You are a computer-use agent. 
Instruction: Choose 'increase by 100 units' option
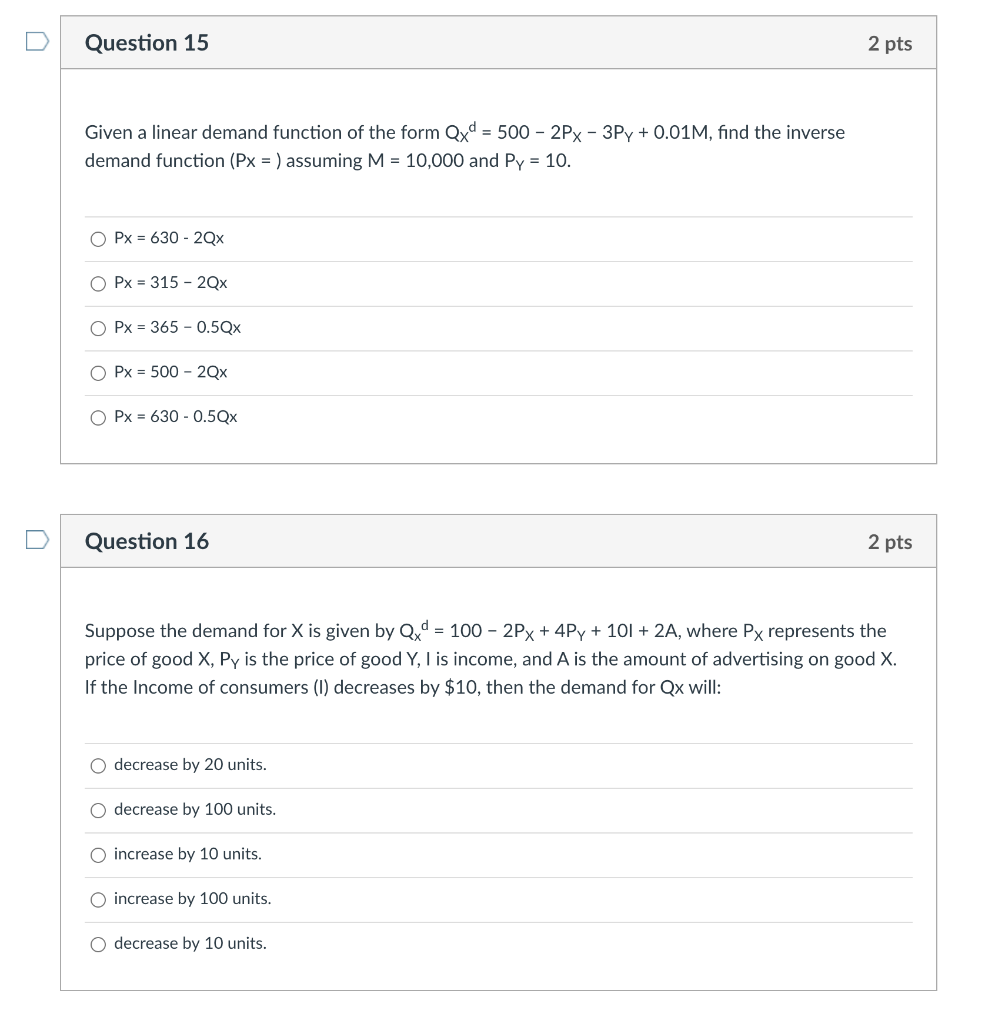[x=98, y=899]
